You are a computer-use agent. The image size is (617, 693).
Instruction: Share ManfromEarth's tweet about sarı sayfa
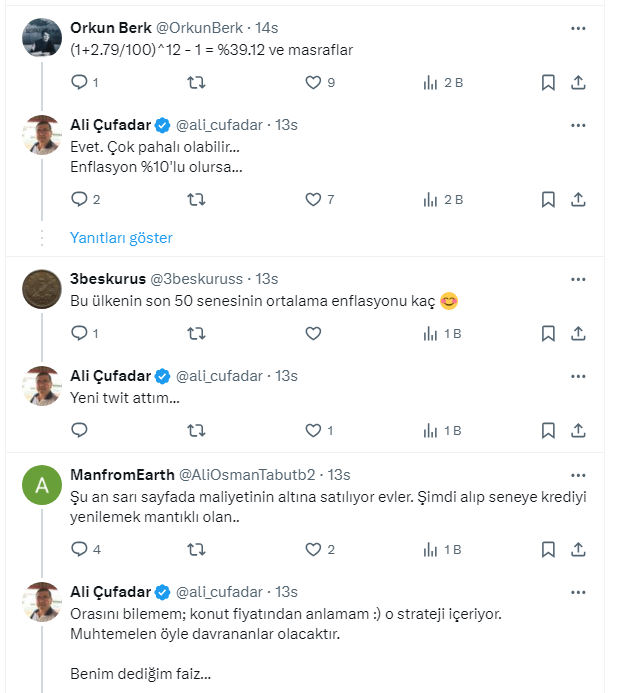click(x=578, y=549)
